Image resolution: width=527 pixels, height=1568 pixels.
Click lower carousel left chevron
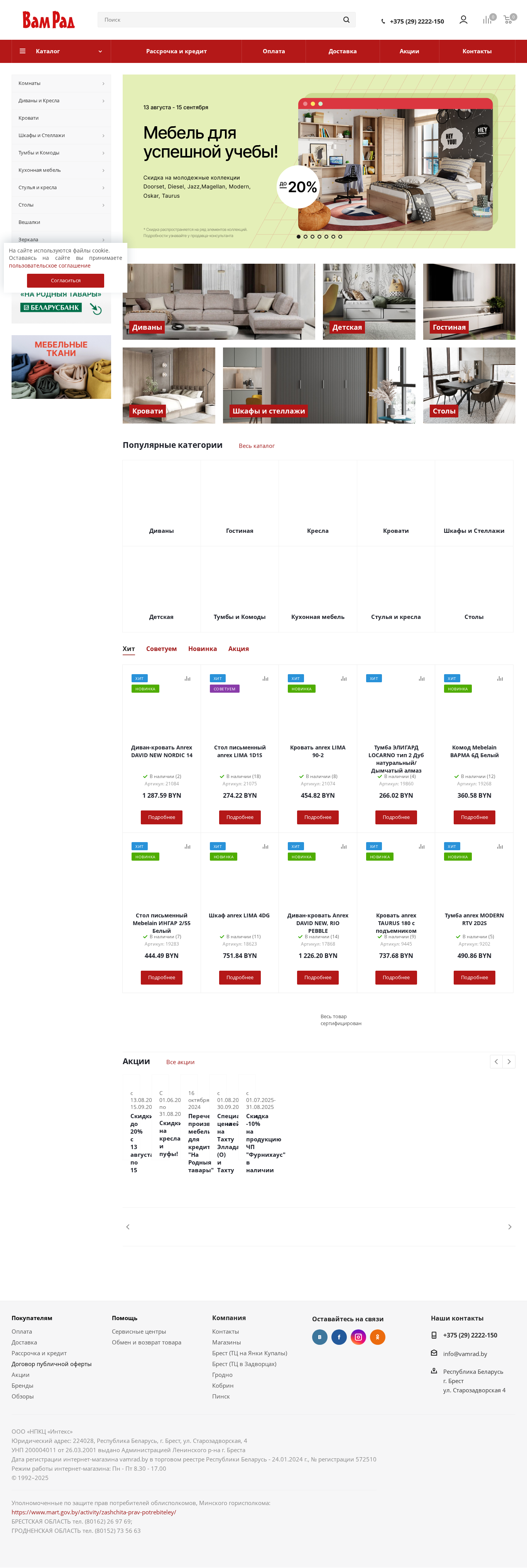[128, 1227]
